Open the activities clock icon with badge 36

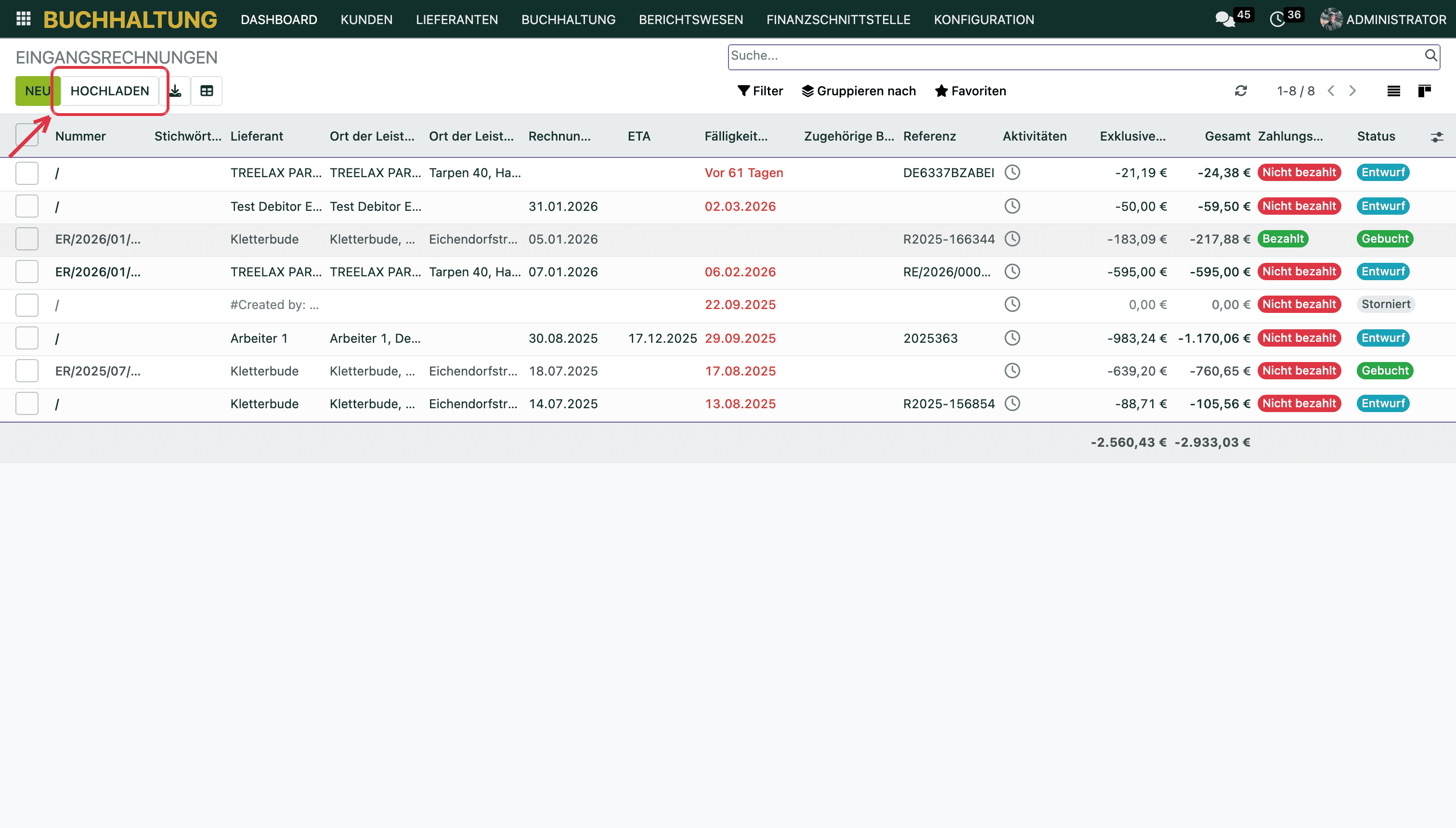point(1277,19)
